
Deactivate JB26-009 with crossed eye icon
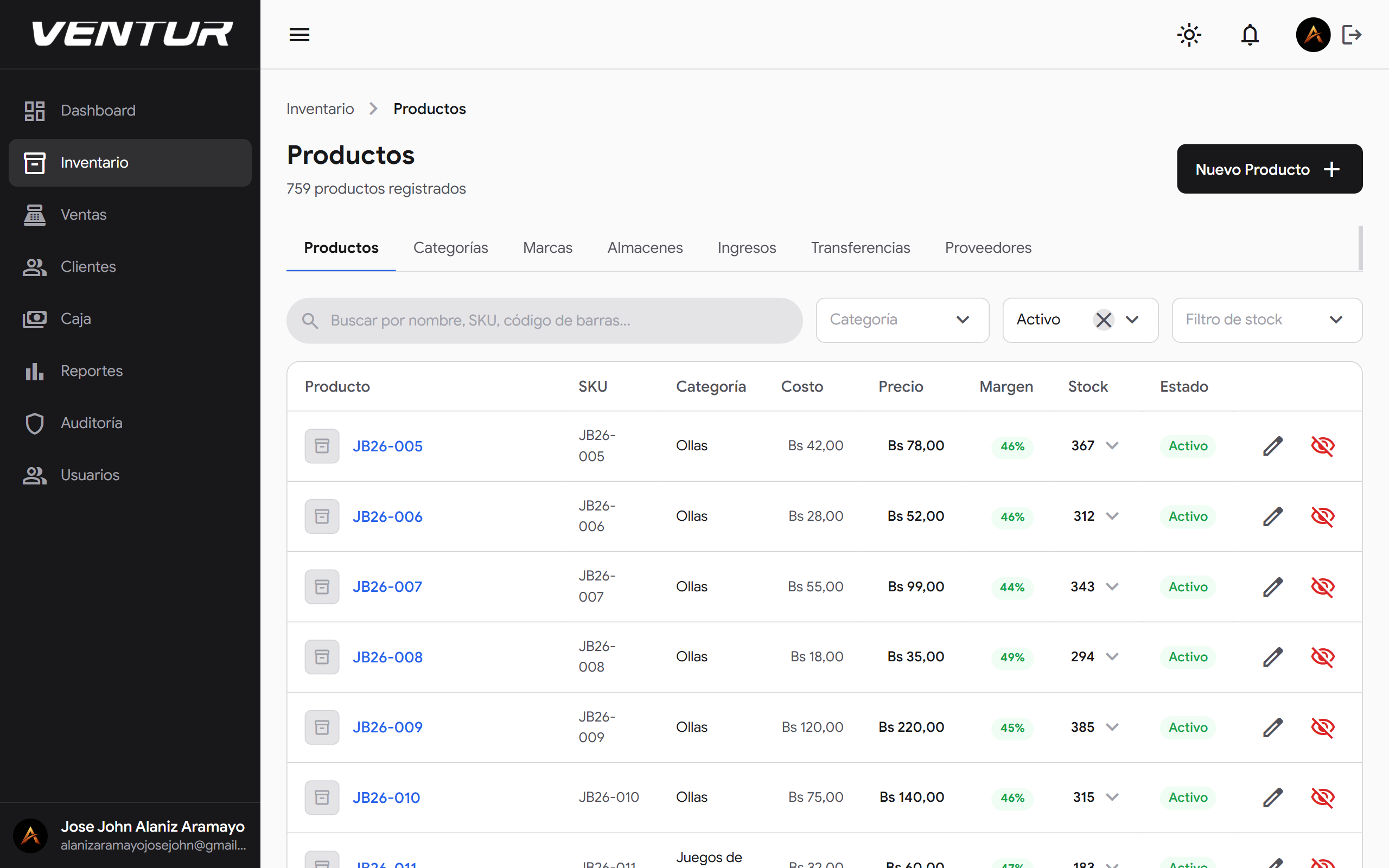click(1322, 727)
